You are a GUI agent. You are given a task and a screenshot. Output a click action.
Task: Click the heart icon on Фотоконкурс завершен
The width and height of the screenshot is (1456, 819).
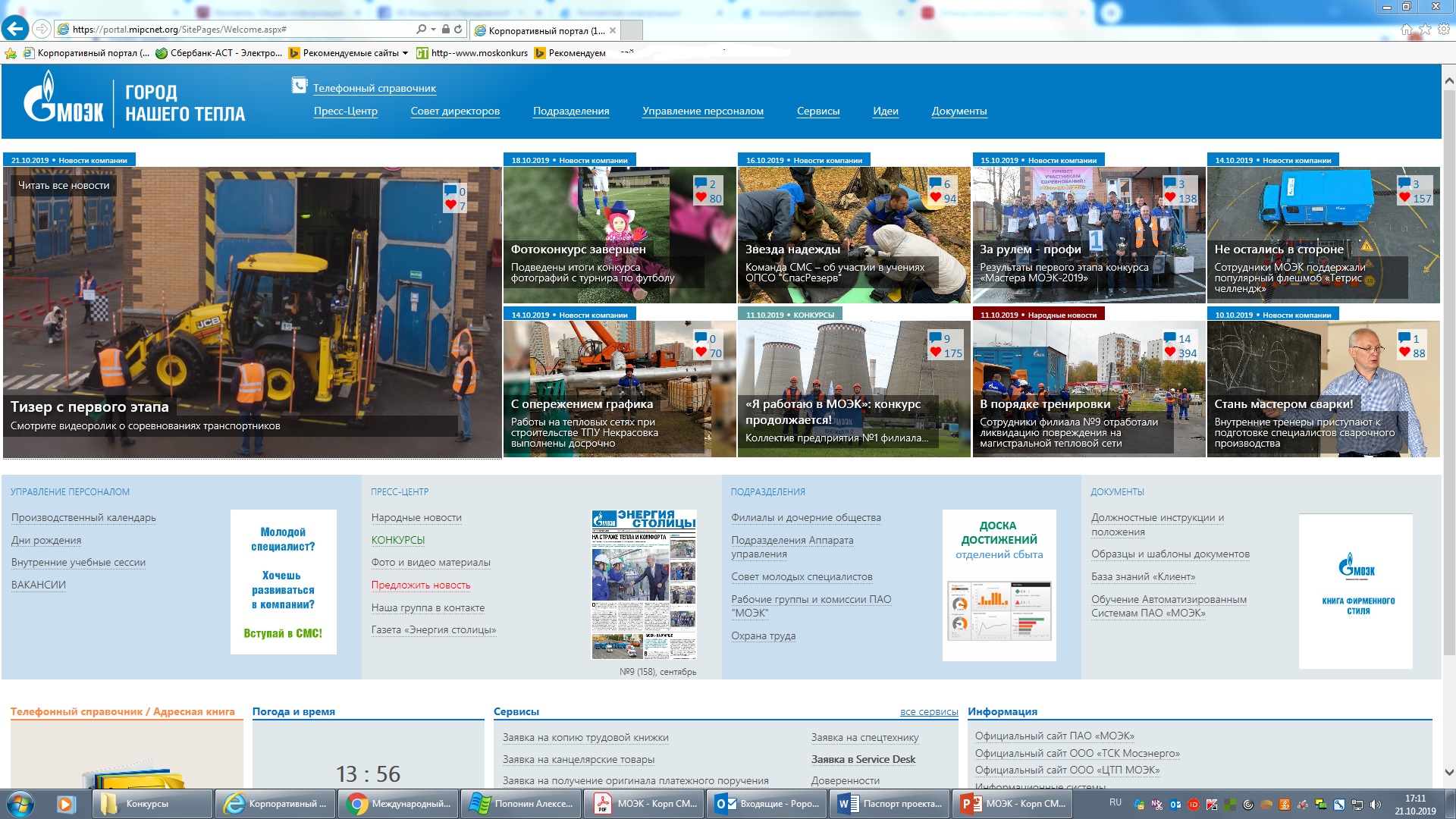pos(701,198)
